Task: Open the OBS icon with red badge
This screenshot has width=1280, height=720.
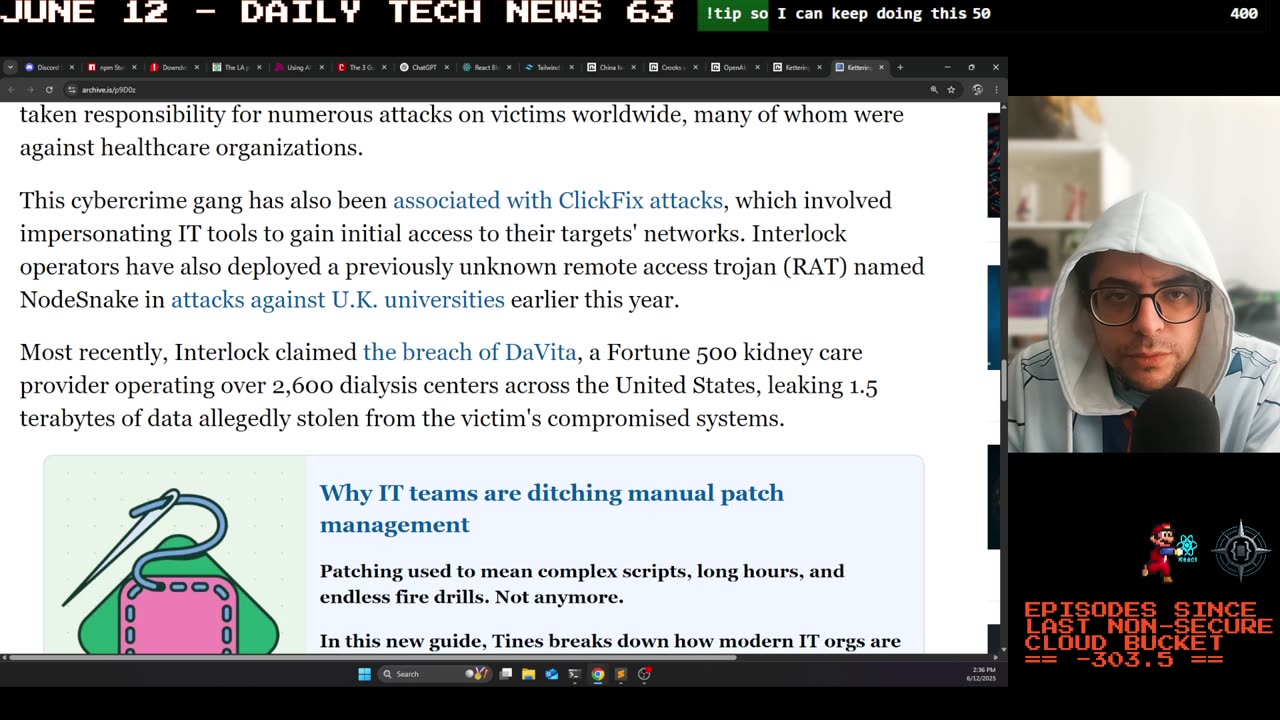Action: point(644,674)
